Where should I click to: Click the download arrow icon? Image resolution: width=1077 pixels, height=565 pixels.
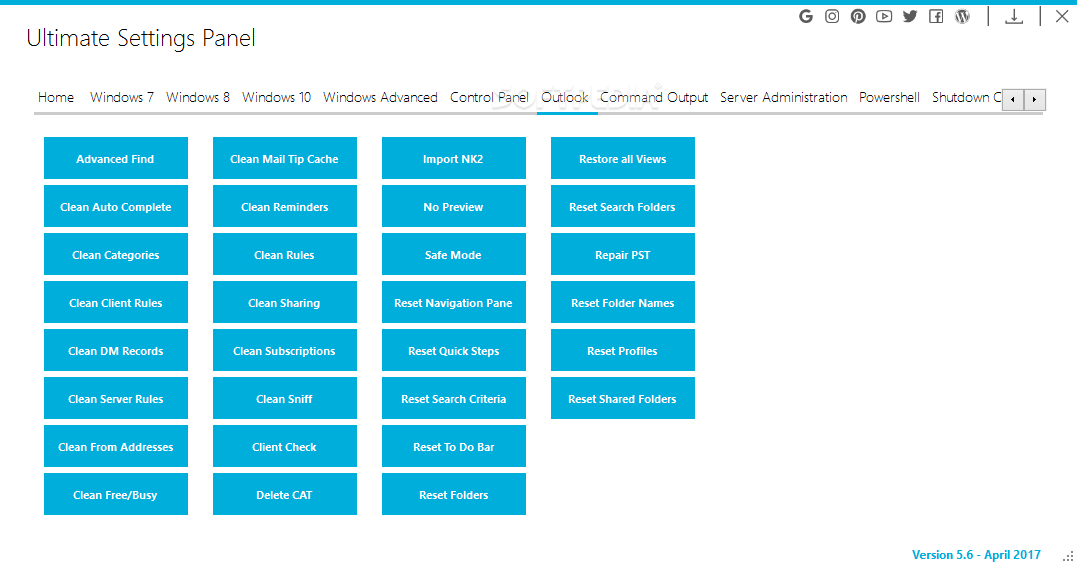1014,16
